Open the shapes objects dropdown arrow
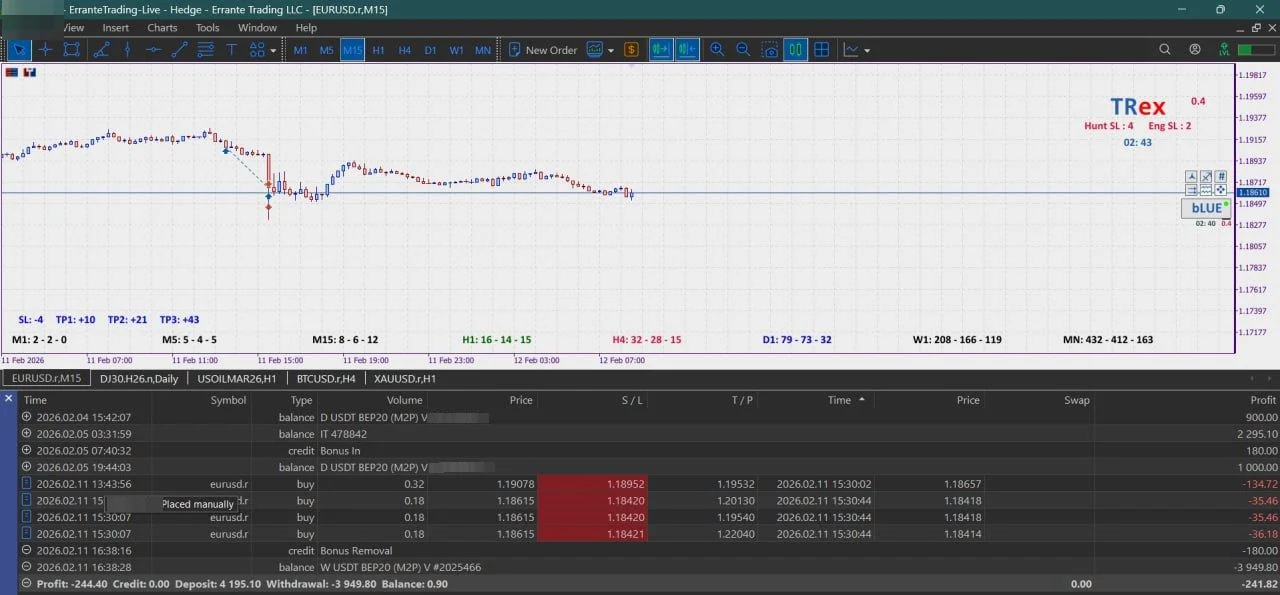Viewport: 1280px width, 595px height. pyautogui.click(x=273, y=50)
